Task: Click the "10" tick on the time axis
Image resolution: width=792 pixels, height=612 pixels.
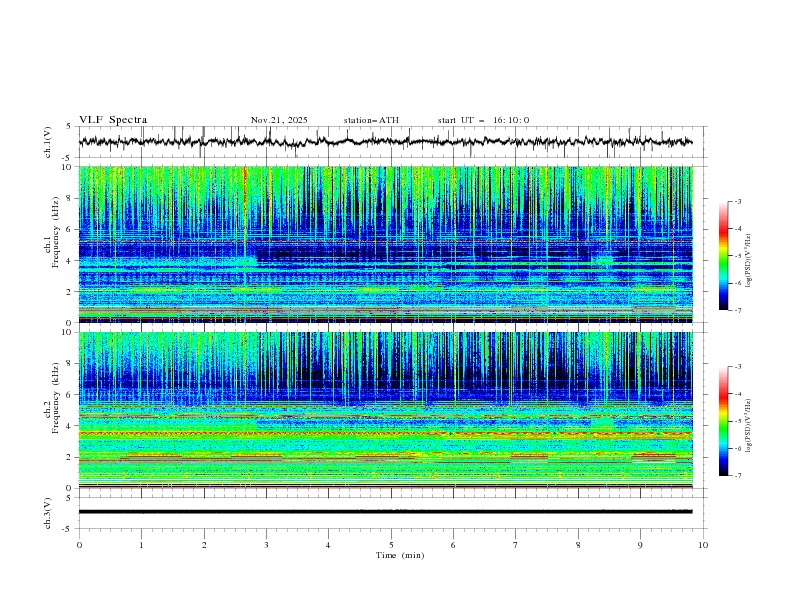Action: pos(703,545)
